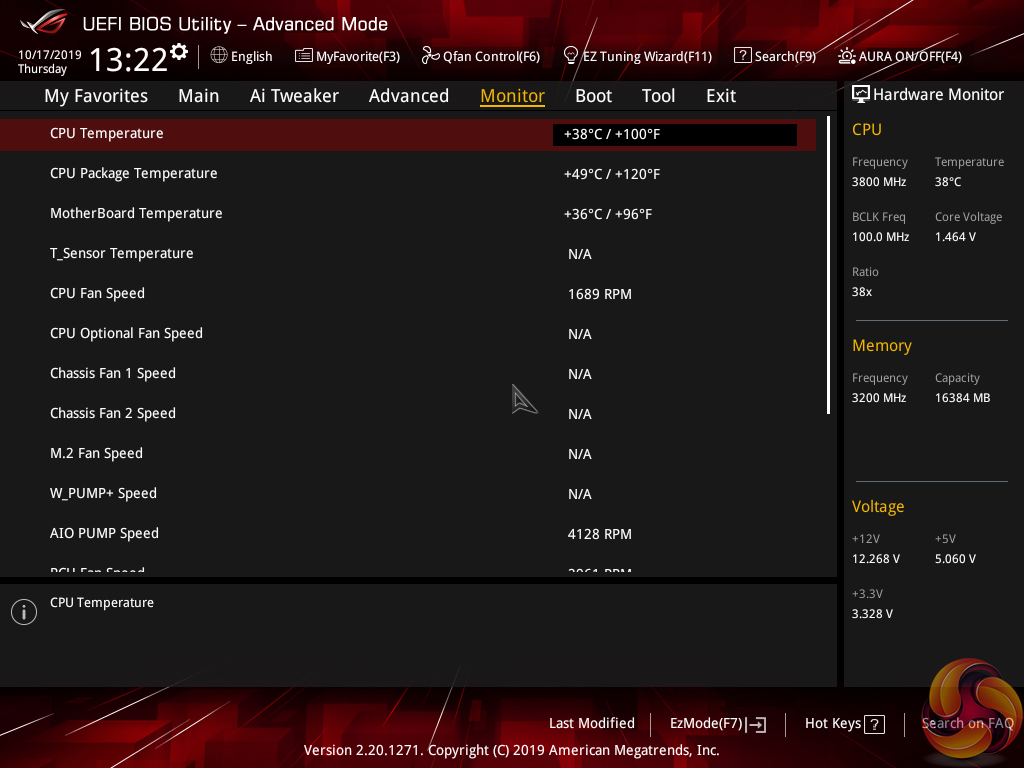The image size is (1024, 768).
Task: Click the ROG logo
Action: [x=43, y=22]
